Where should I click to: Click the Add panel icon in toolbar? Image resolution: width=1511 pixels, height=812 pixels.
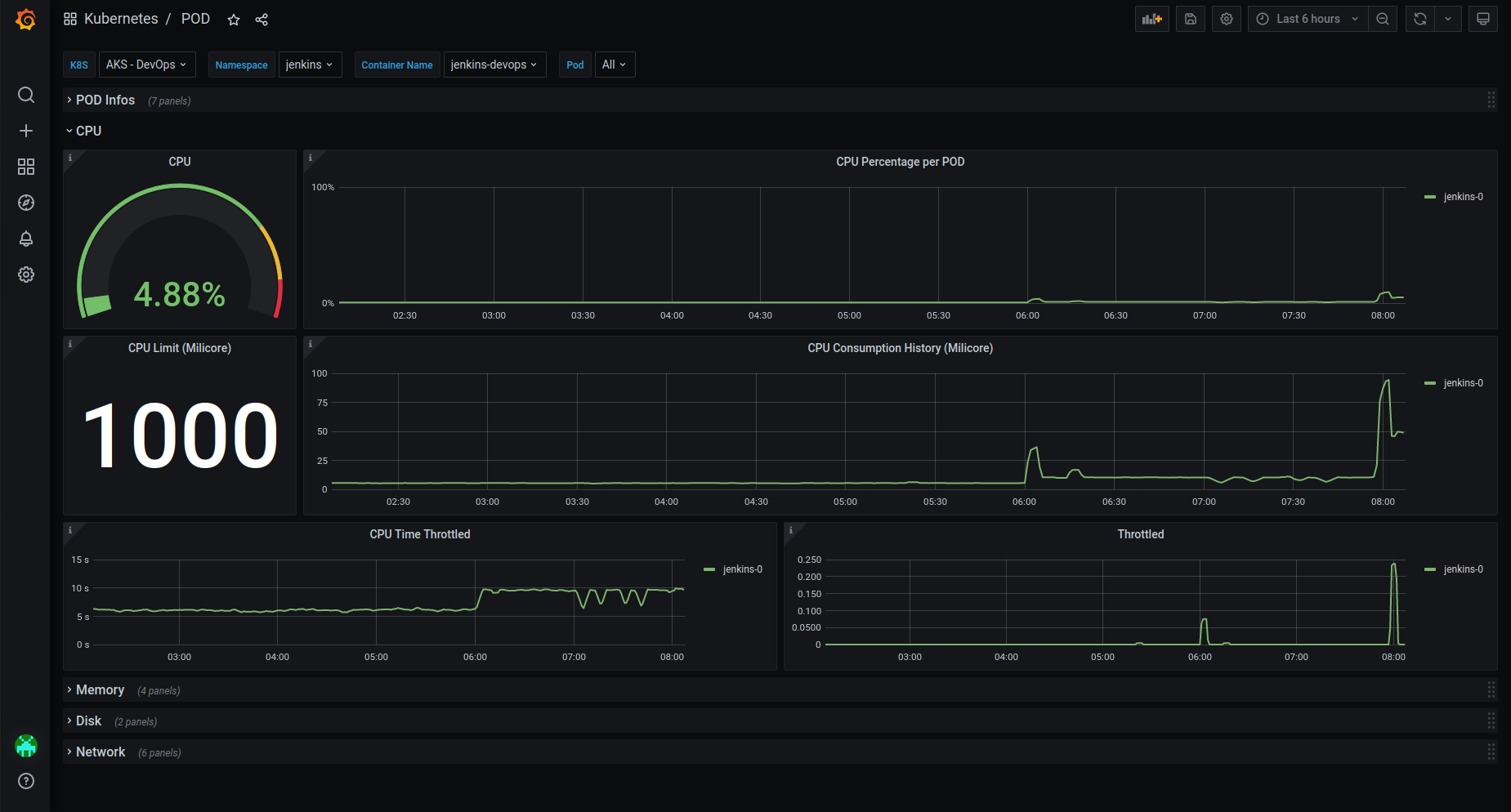pyautogui.click(x=1152, y=19)
